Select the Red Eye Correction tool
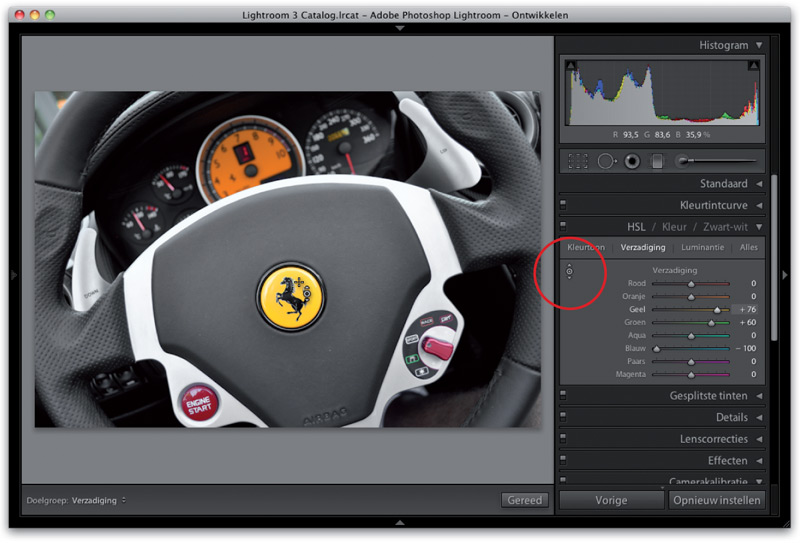Viewport: 800px width, 543px height. [633, 161]
